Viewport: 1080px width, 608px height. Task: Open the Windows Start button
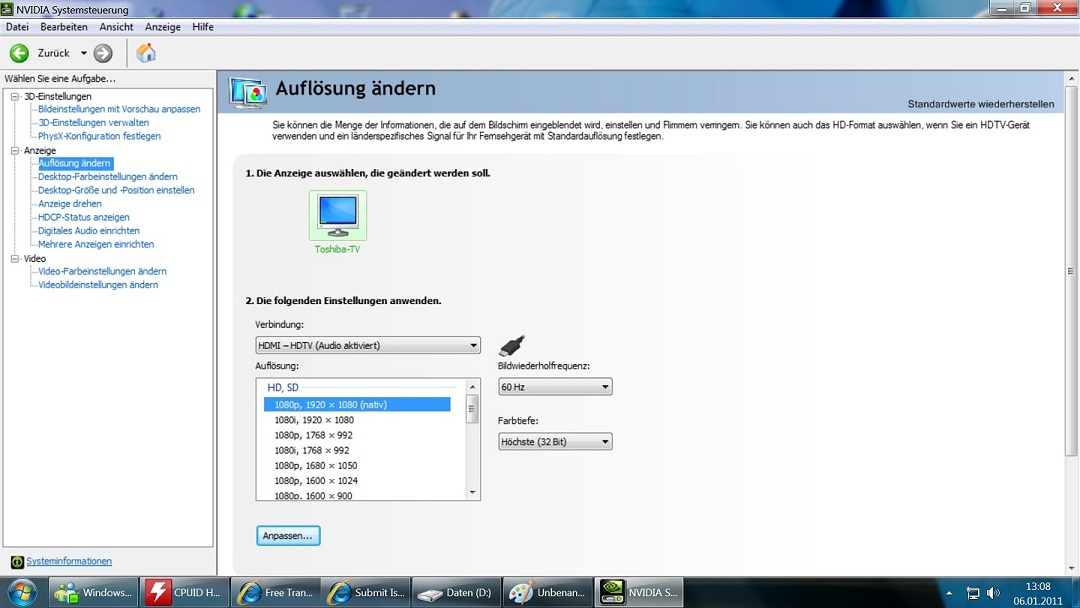coord(22,592)
